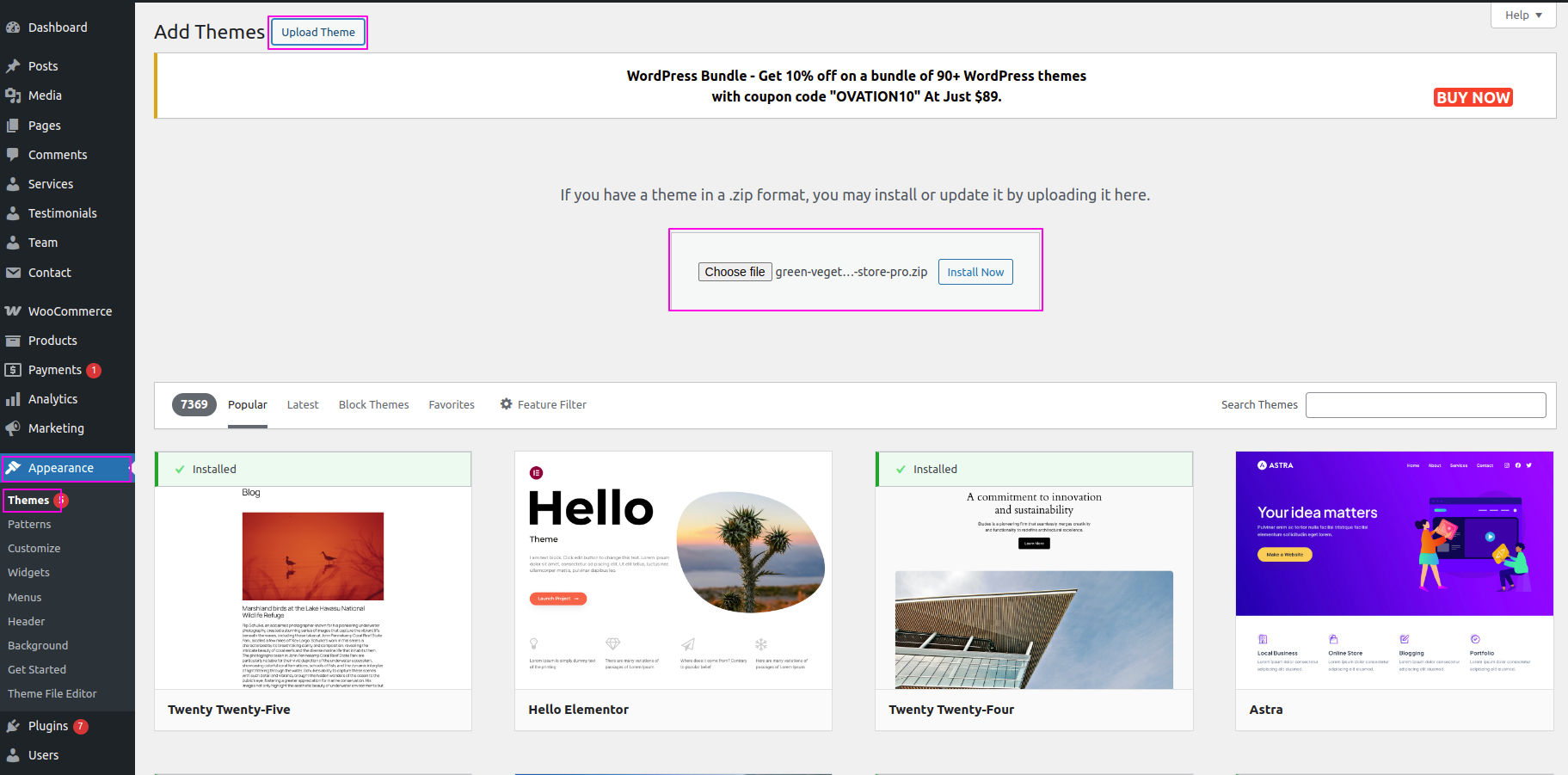Click the Add Themes page heading
Image resolution: width=1568 pixels, height=775 pixels.
click(x=210, y=32)
